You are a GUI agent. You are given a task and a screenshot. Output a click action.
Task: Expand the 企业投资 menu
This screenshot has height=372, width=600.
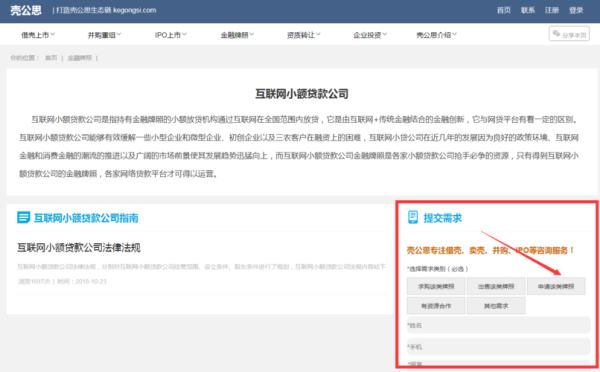(x=370, y=35)
